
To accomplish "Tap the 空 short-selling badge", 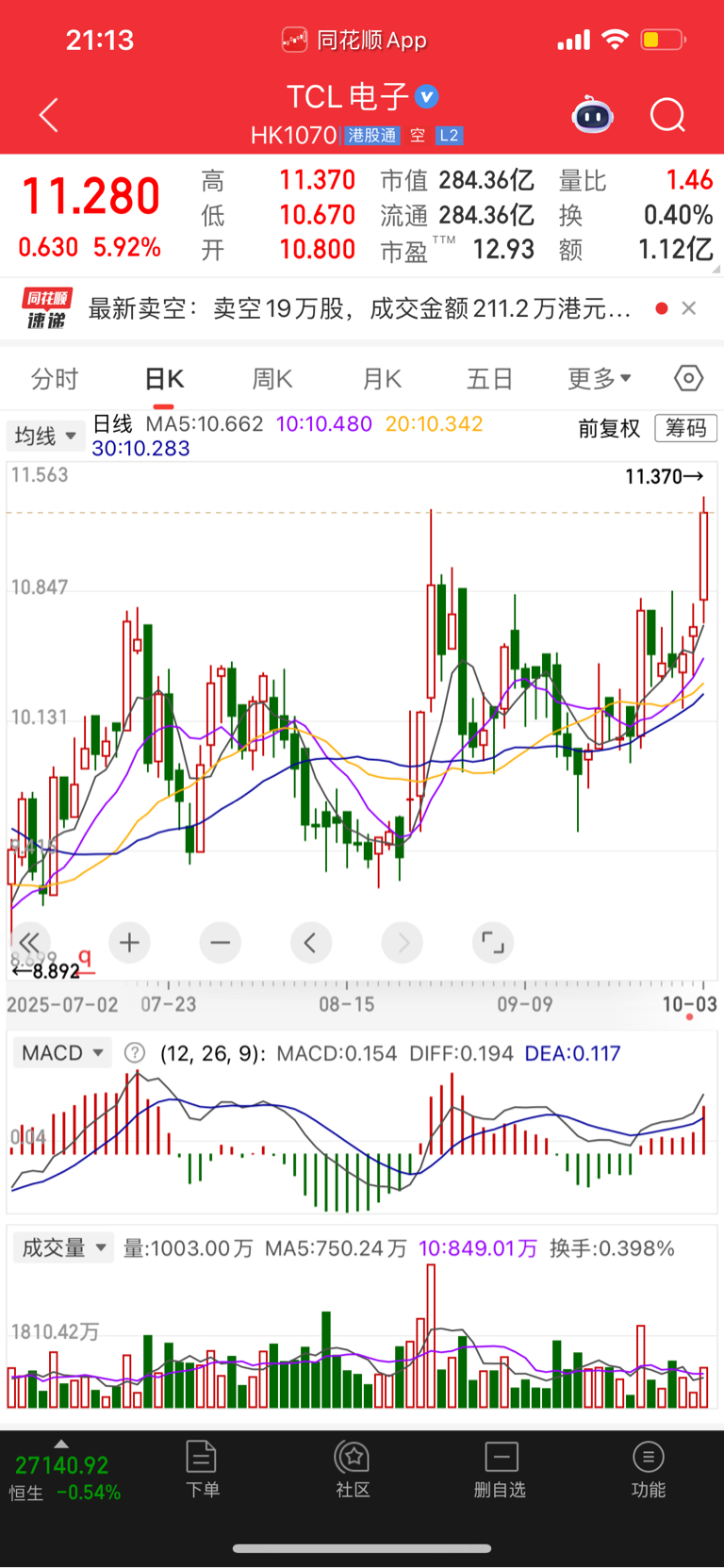I will (x=418, y=136).
